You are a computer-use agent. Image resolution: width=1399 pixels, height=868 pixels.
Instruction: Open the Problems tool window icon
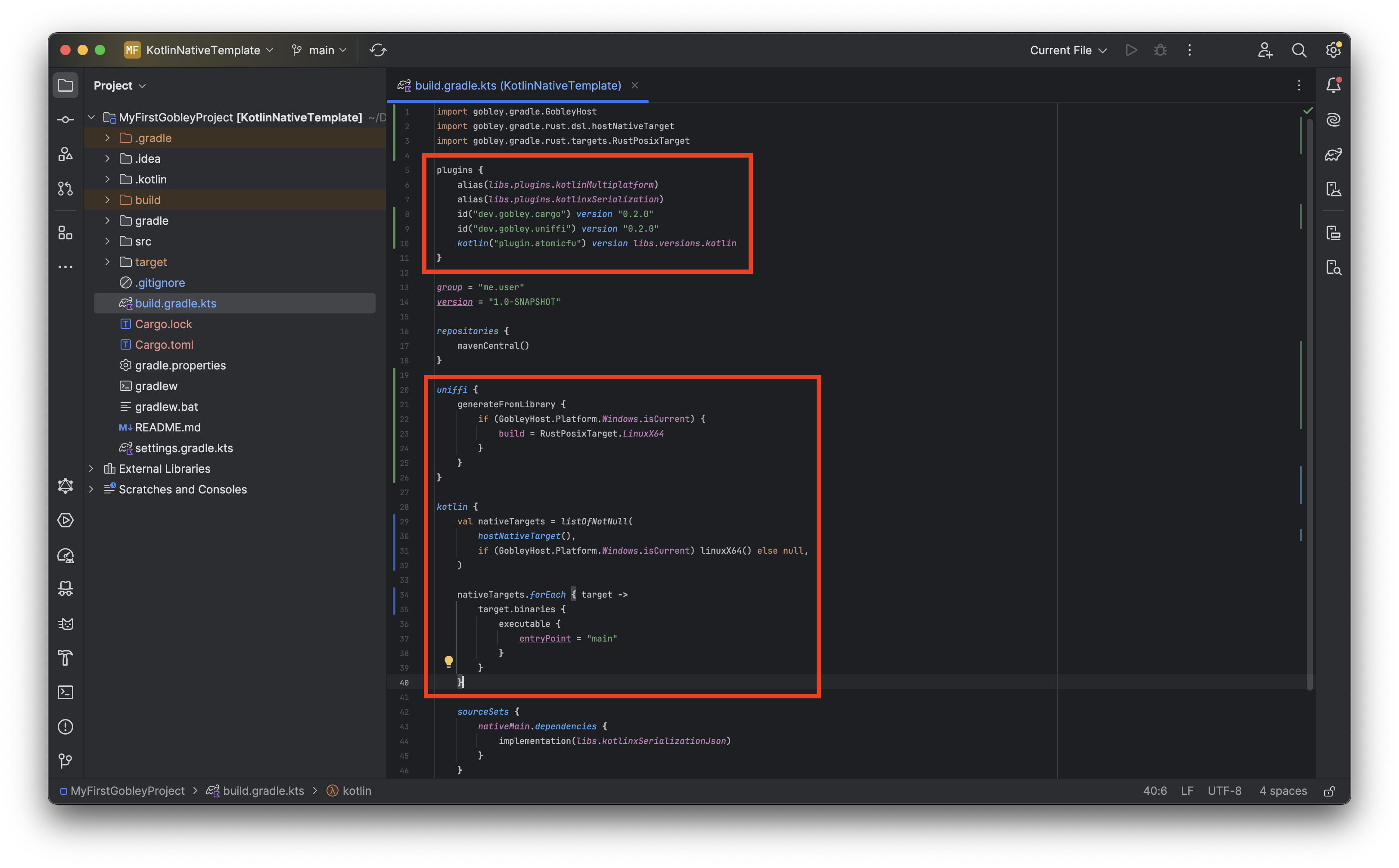[65, 727]
